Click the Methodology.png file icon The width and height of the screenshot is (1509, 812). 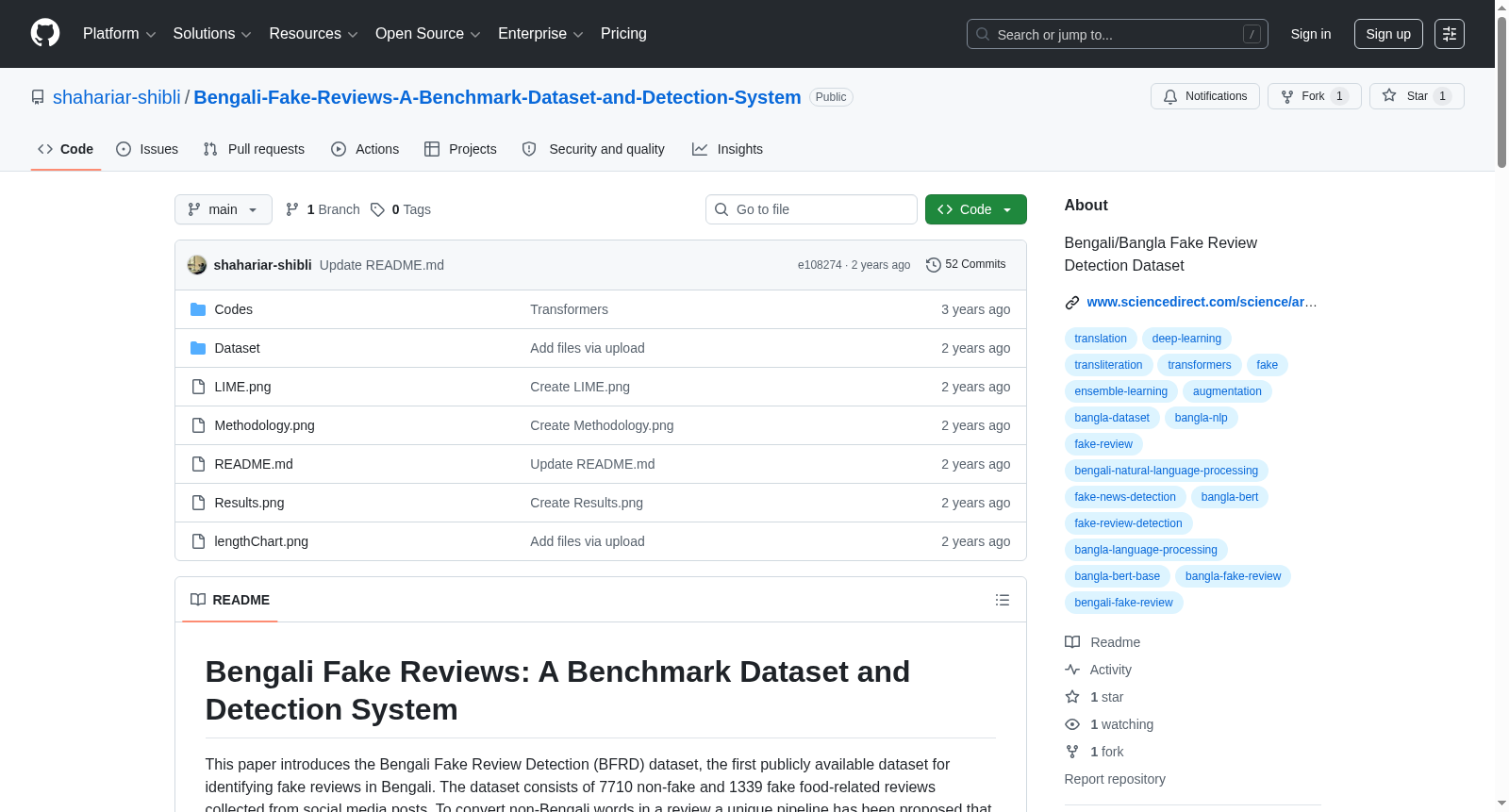point(198,425)
